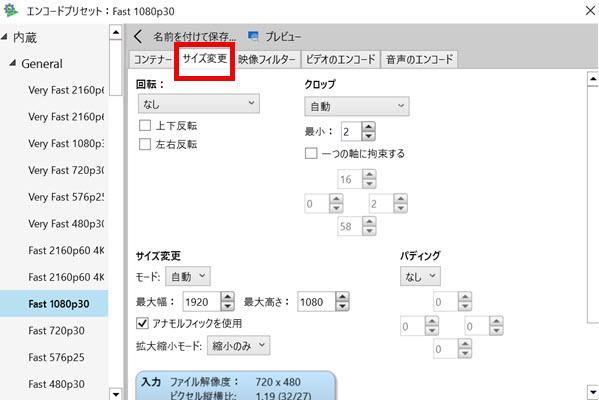Open the 回転 rotation dropdown
This screenshot has width=599, height=400.
(199, 104)
